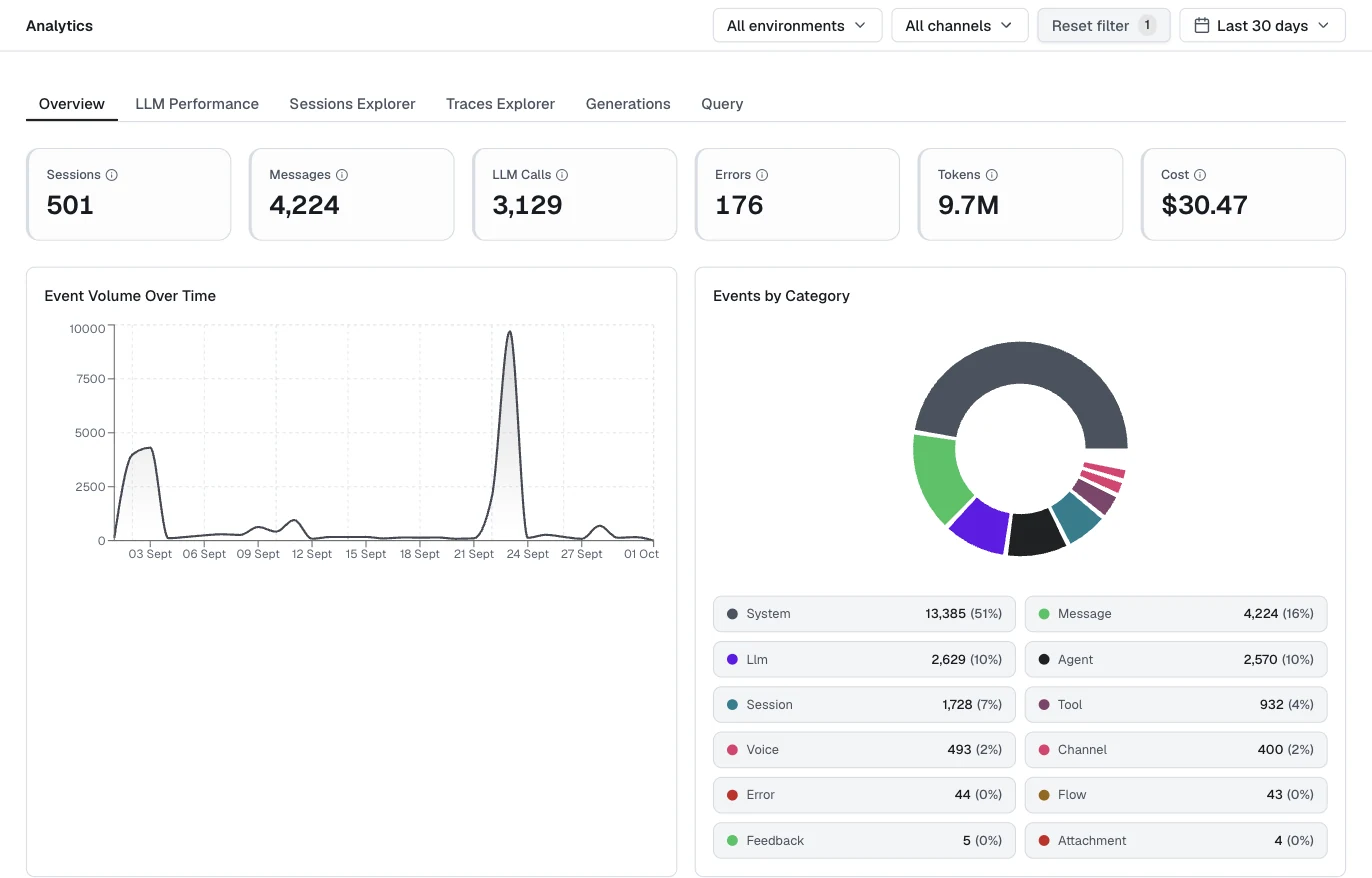
Task: Click the green Message donut segment
Action: (940, 478)
